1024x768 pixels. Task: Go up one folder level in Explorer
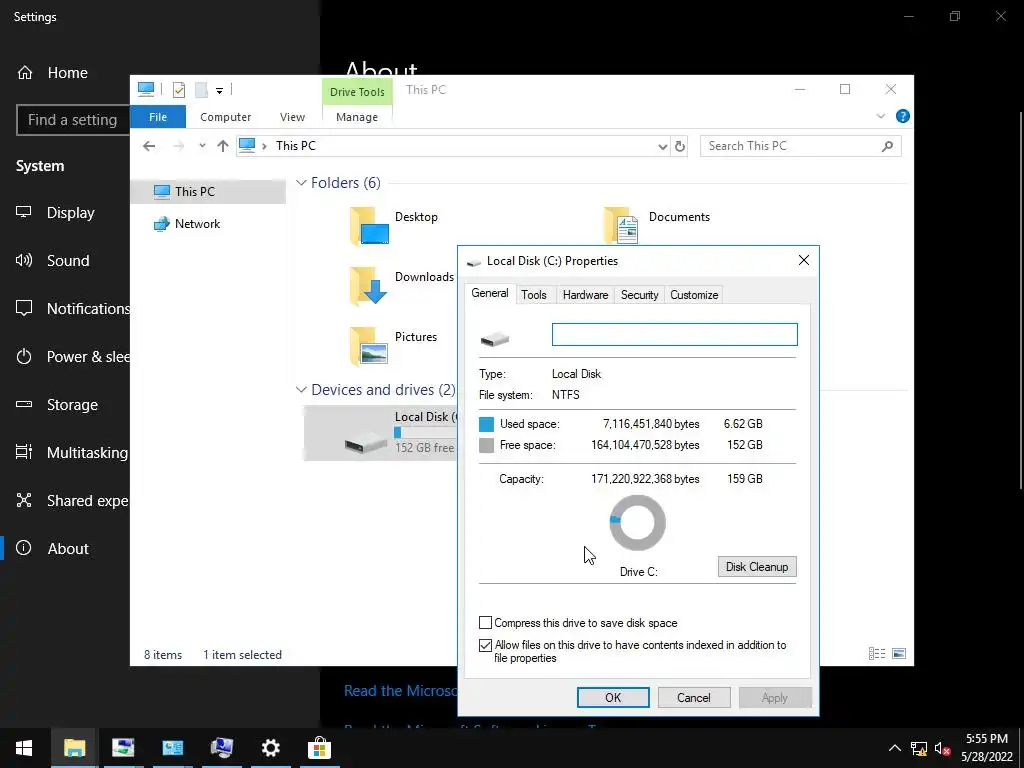pyautogui.click(x=223, y=146)
